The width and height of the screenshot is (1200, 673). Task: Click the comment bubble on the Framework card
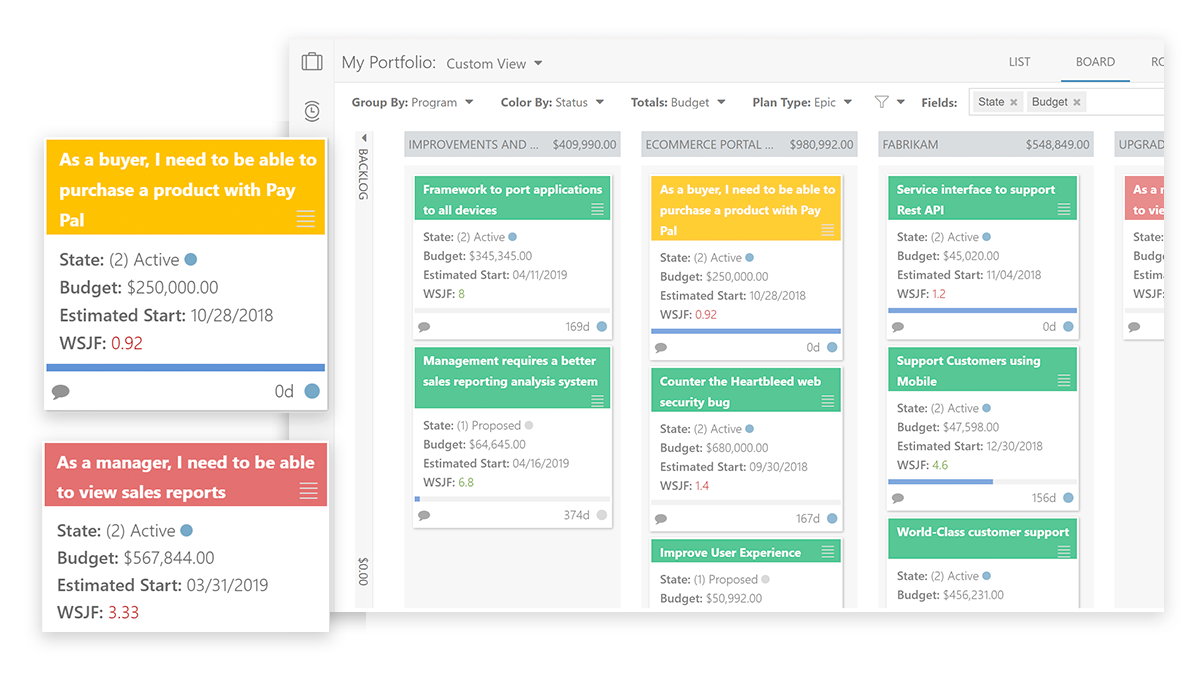424,326
